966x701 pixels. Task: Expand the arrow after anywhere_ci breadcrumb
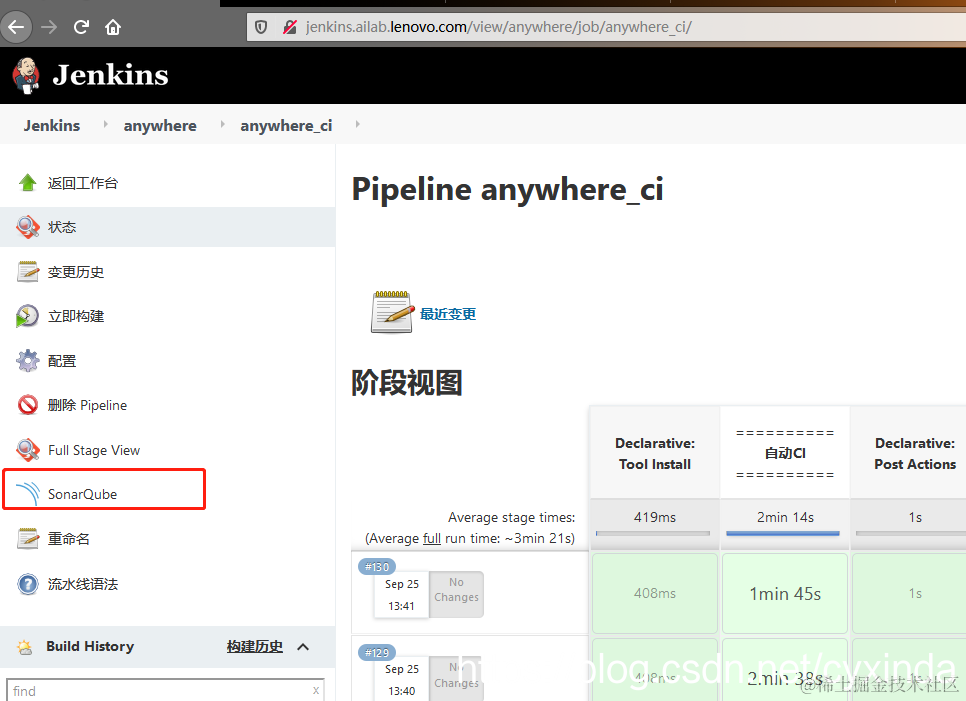click(x=357, y=124)
